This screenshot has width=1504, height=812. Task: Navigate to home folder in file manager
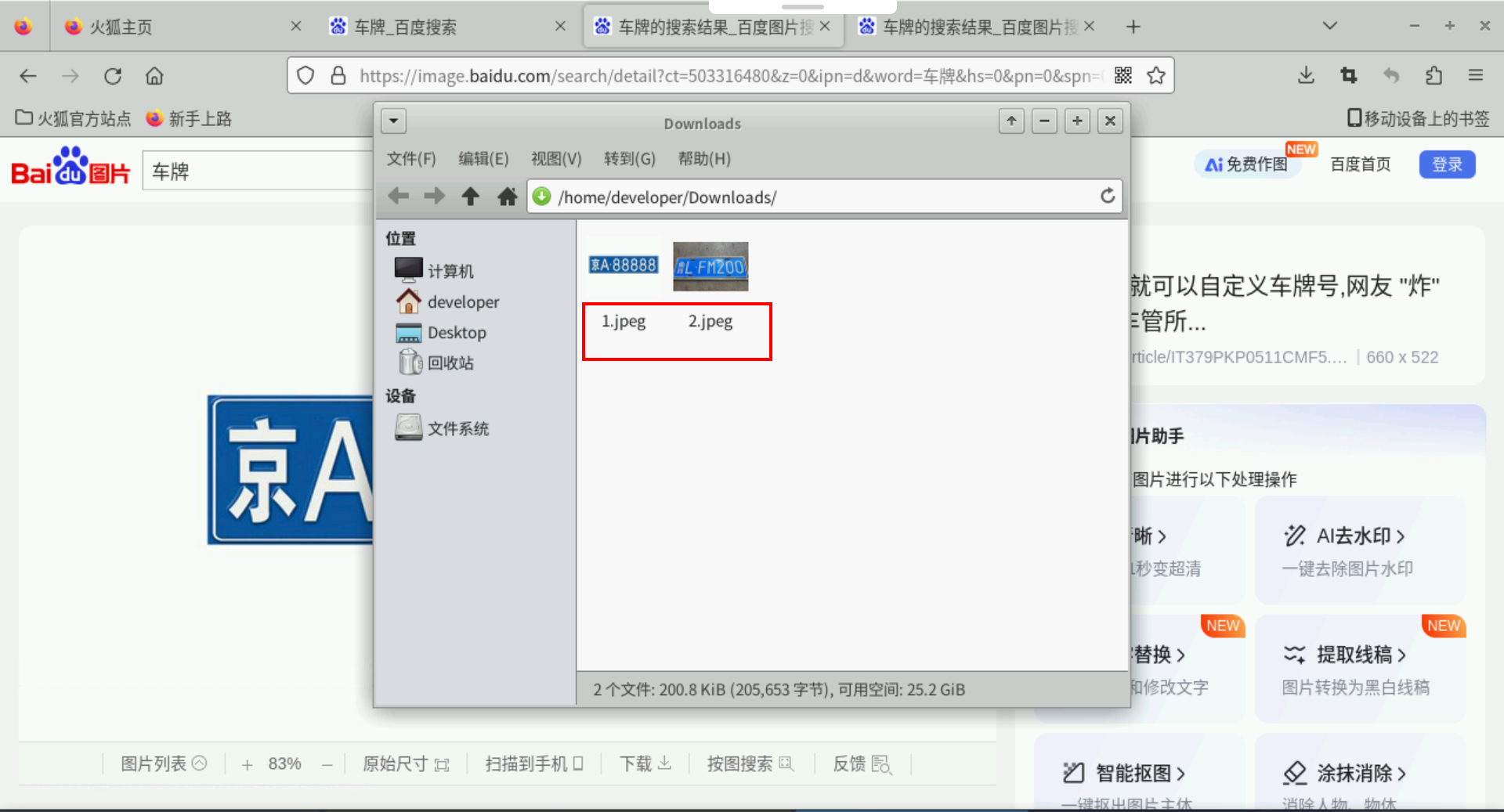coord(508,197)
